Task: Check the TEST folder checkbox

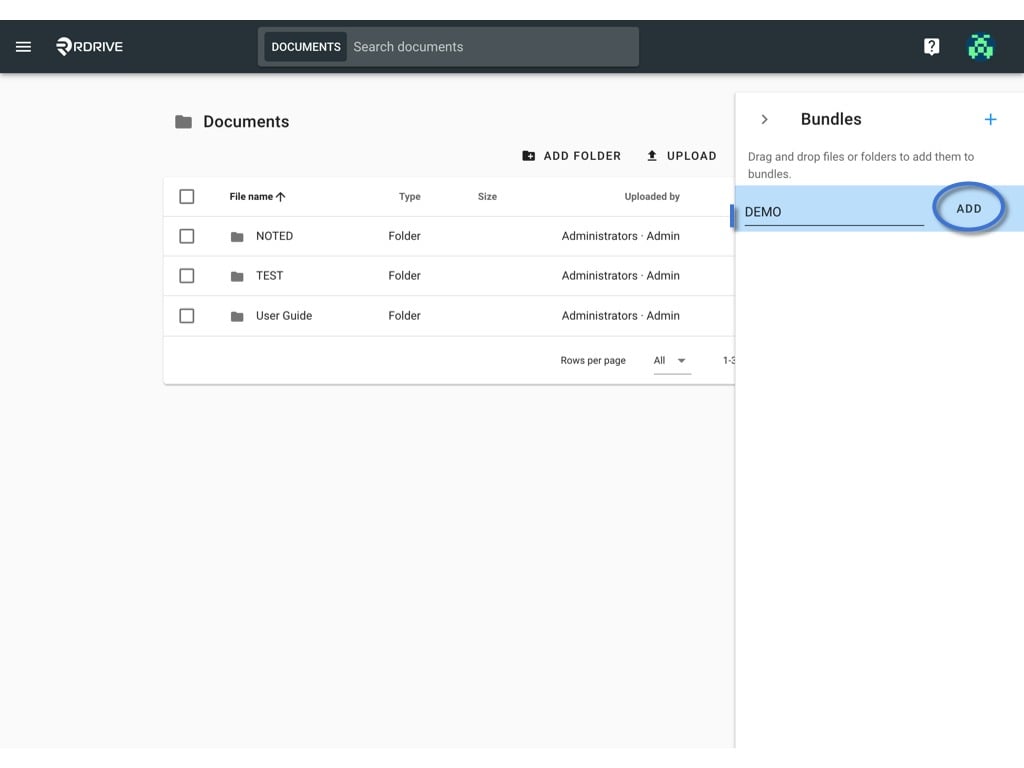Action: [187, 276]
